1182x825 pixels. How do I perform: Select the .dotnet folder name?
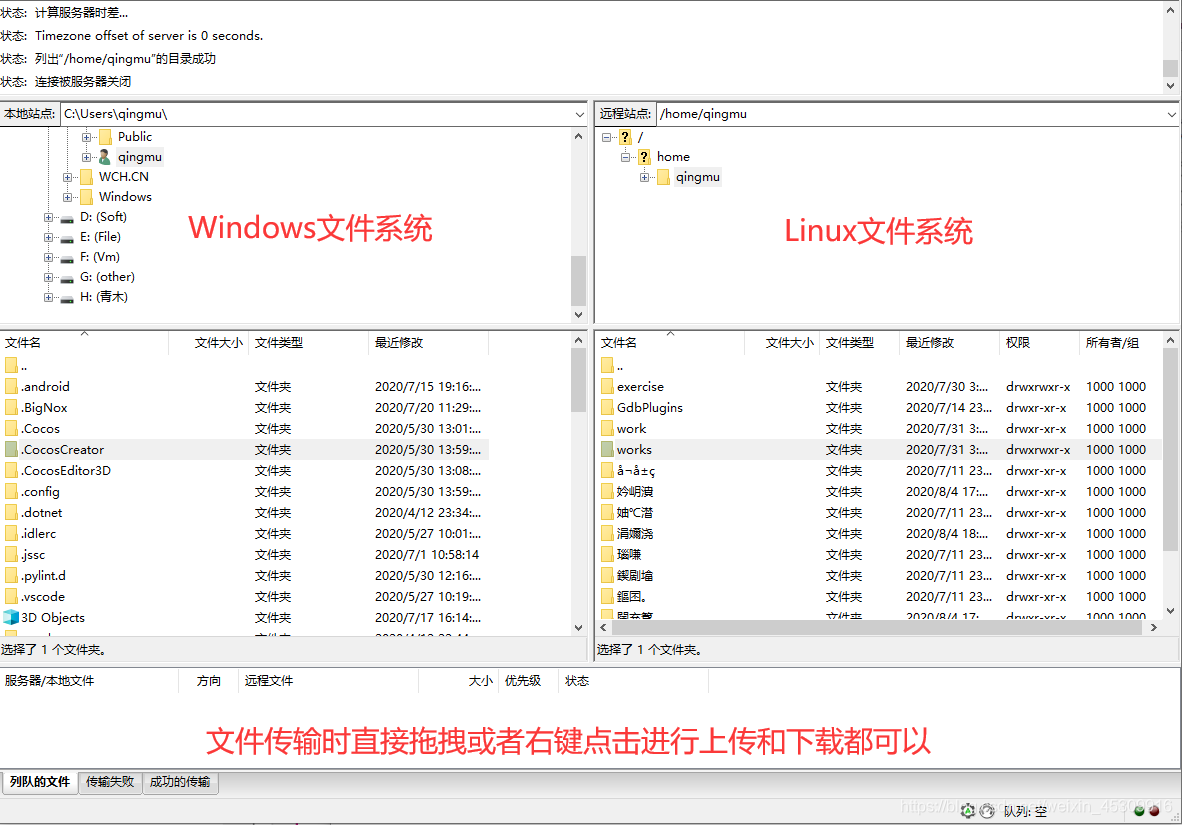coord(42,513)
